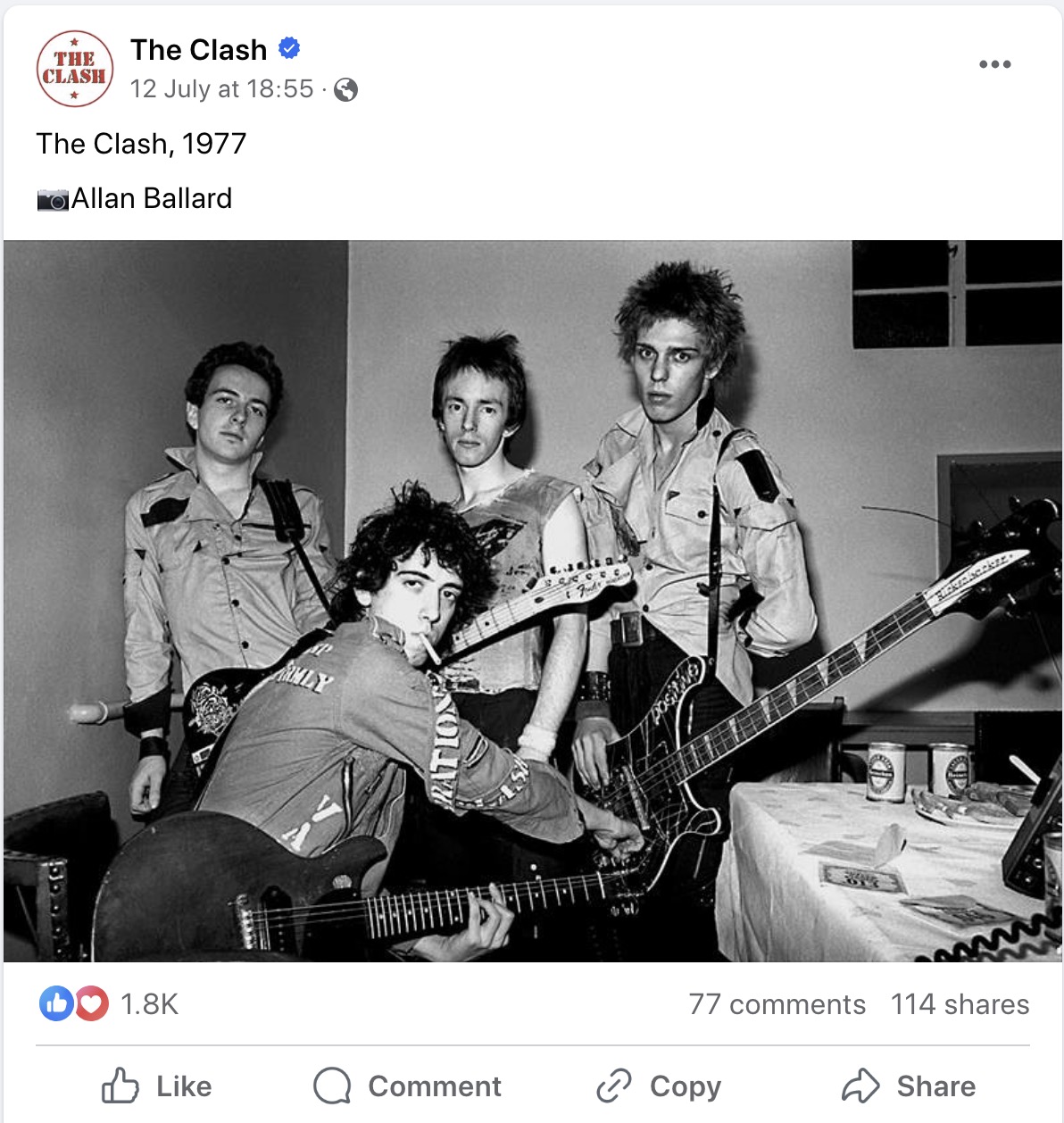Open the three-dot post options menu

(x=994, y=64)
